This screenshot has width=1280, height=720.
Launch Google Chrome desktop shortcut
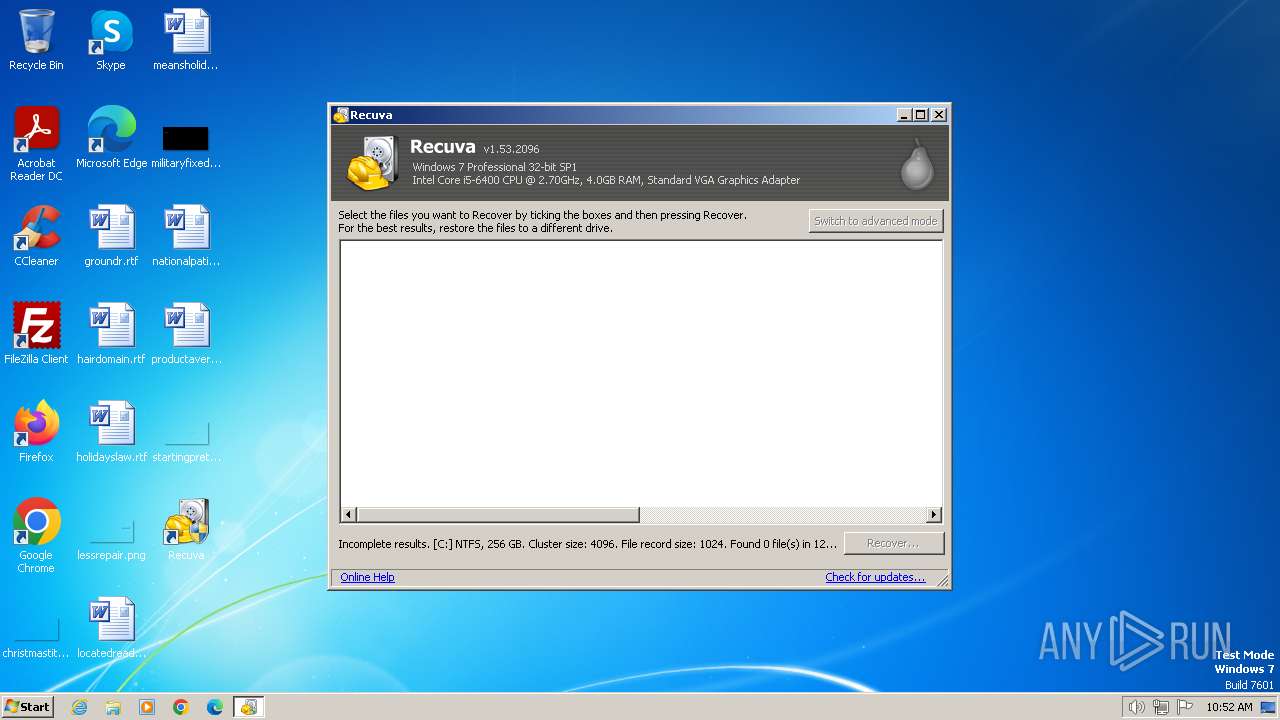(36, 536)
